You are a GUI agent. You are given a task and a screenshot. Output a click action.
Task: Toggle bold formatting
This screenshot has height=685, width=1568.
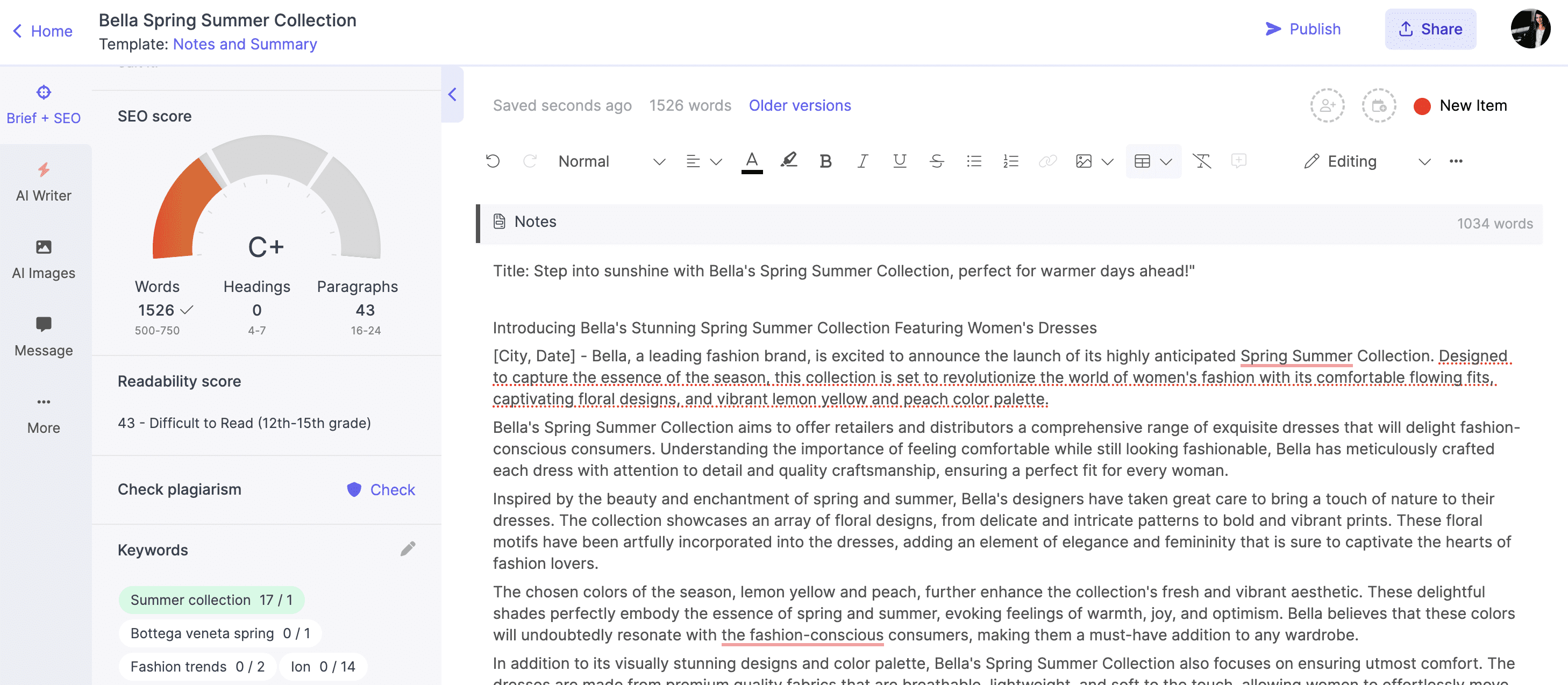click(x=825, y=161)
